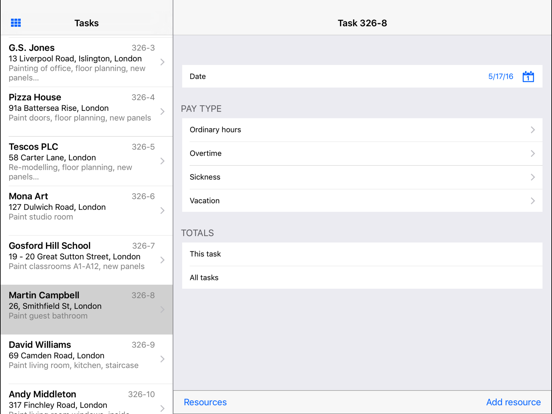The height and width of the screenshot is (414, 552).
Task: Click address 127 Dulwich Road, London
Action: 57,207
